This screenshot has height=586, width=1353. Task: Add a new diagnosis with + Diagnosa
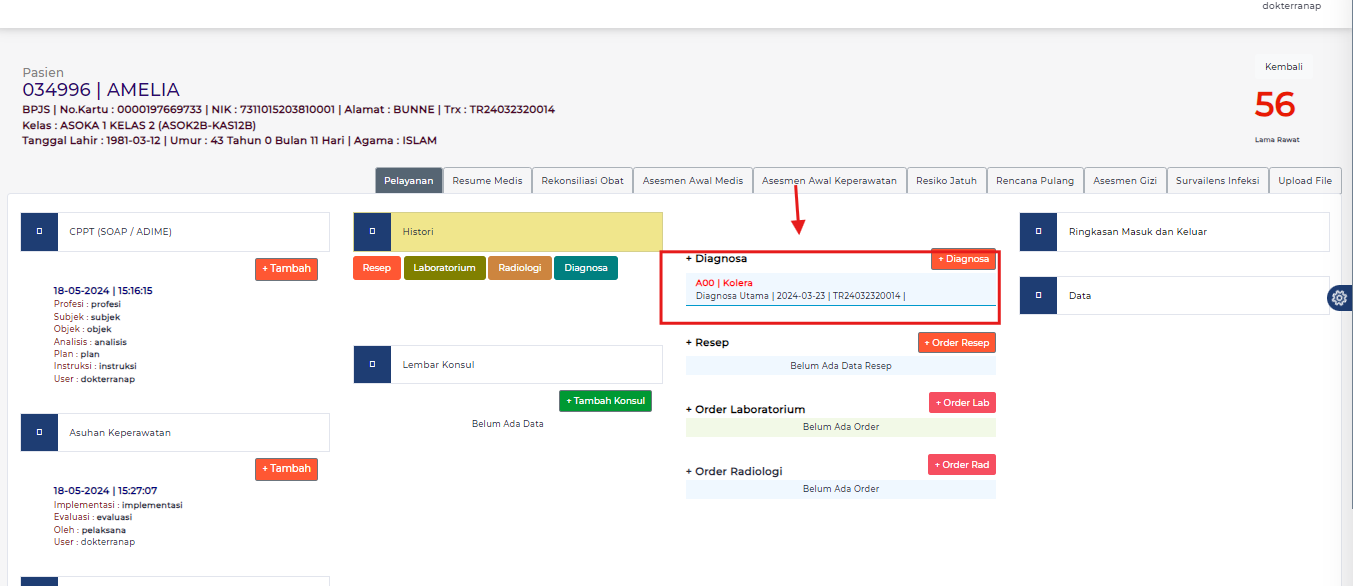point(963,259)
